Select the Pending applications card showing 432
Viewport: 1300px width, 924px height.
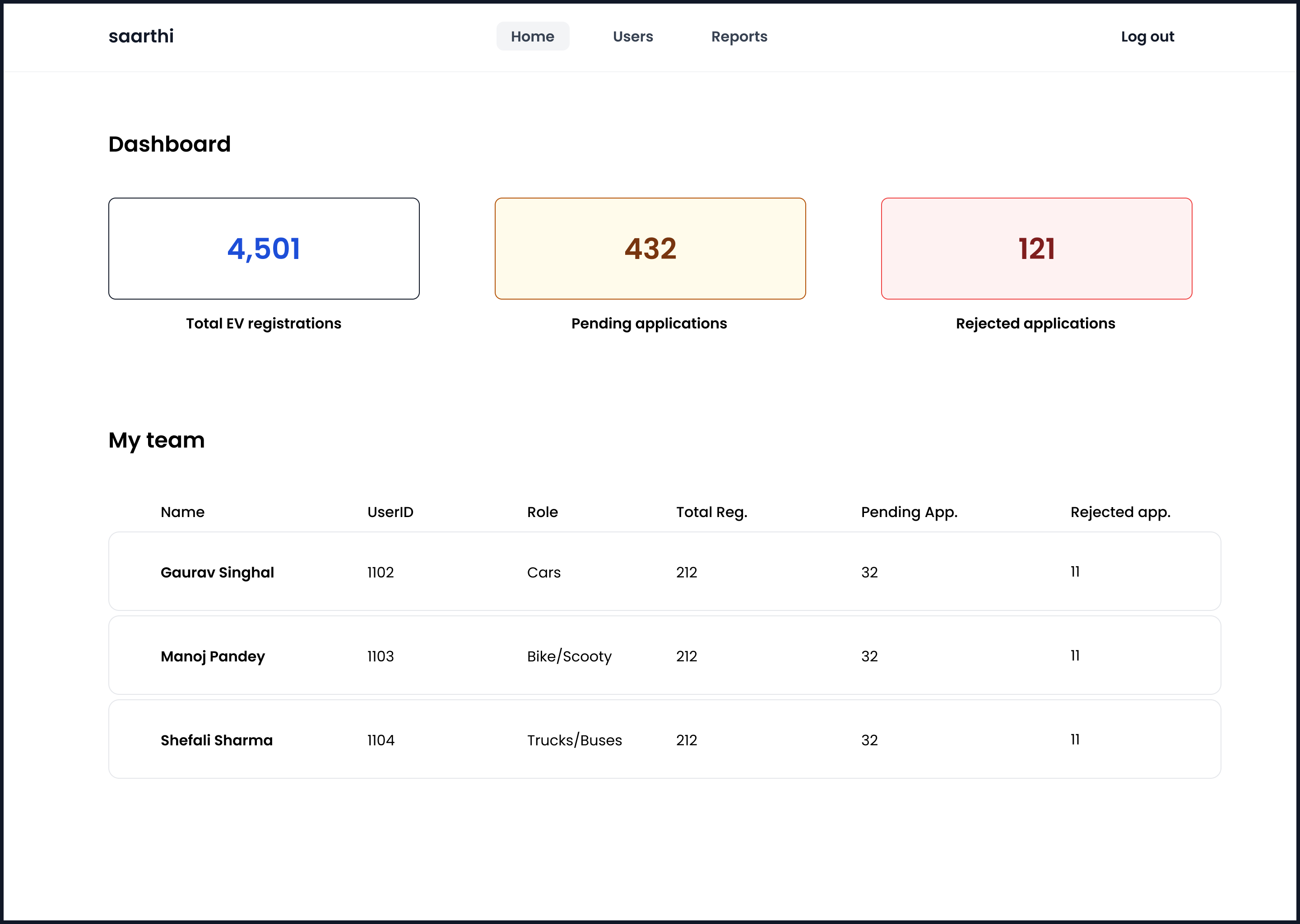click(x=650, y=249)
